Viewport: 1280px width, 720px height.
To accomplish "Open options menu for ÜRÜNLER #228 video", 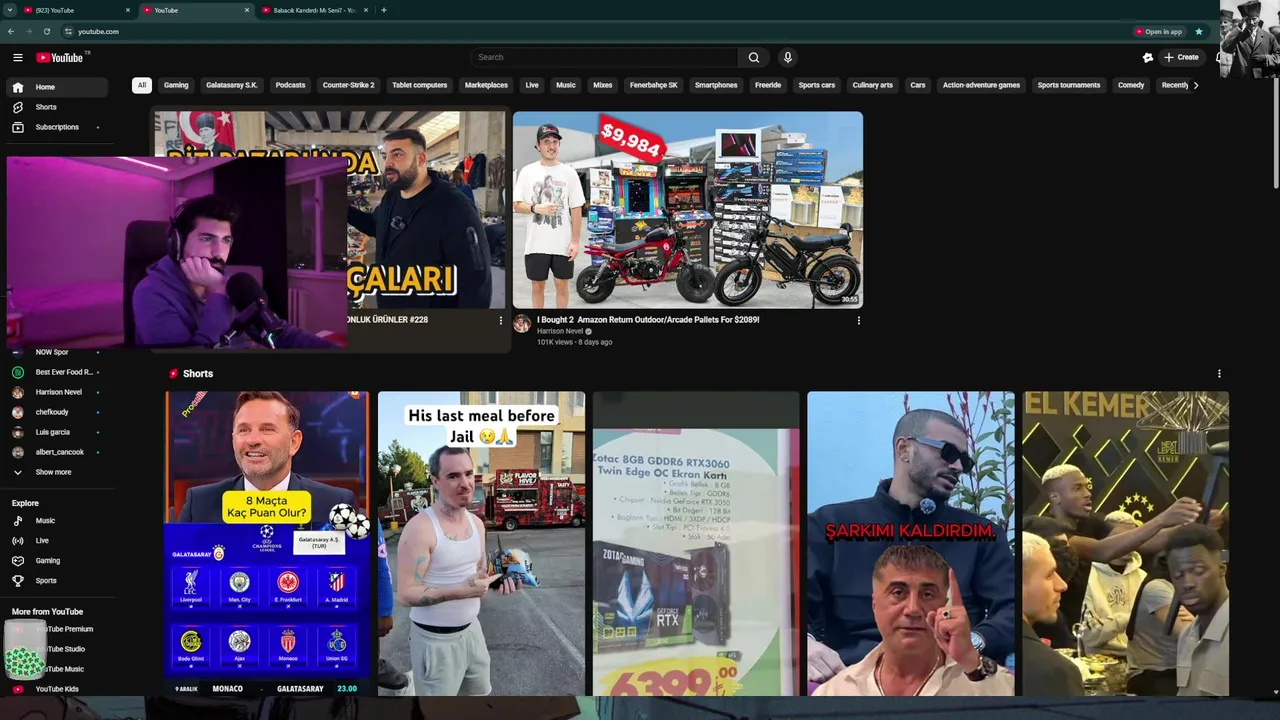I will point(501,320).
